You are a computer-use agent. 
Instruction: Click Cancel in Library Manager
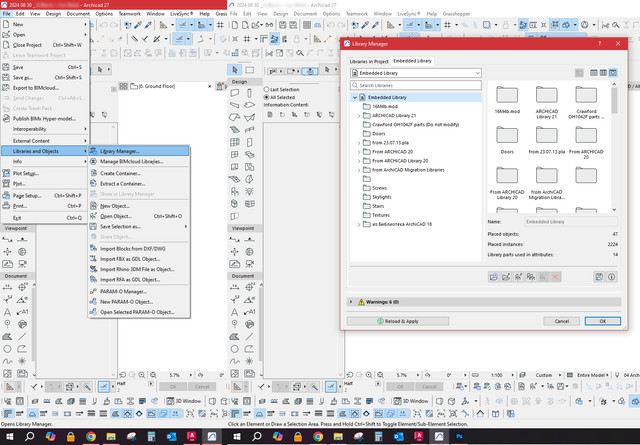[x=562, y=321]
